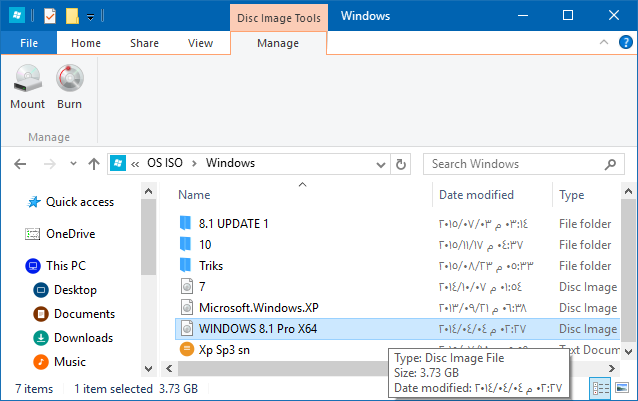Sort by the Name column header
This screenshot has width=638, height=401.
coord(194,195)
